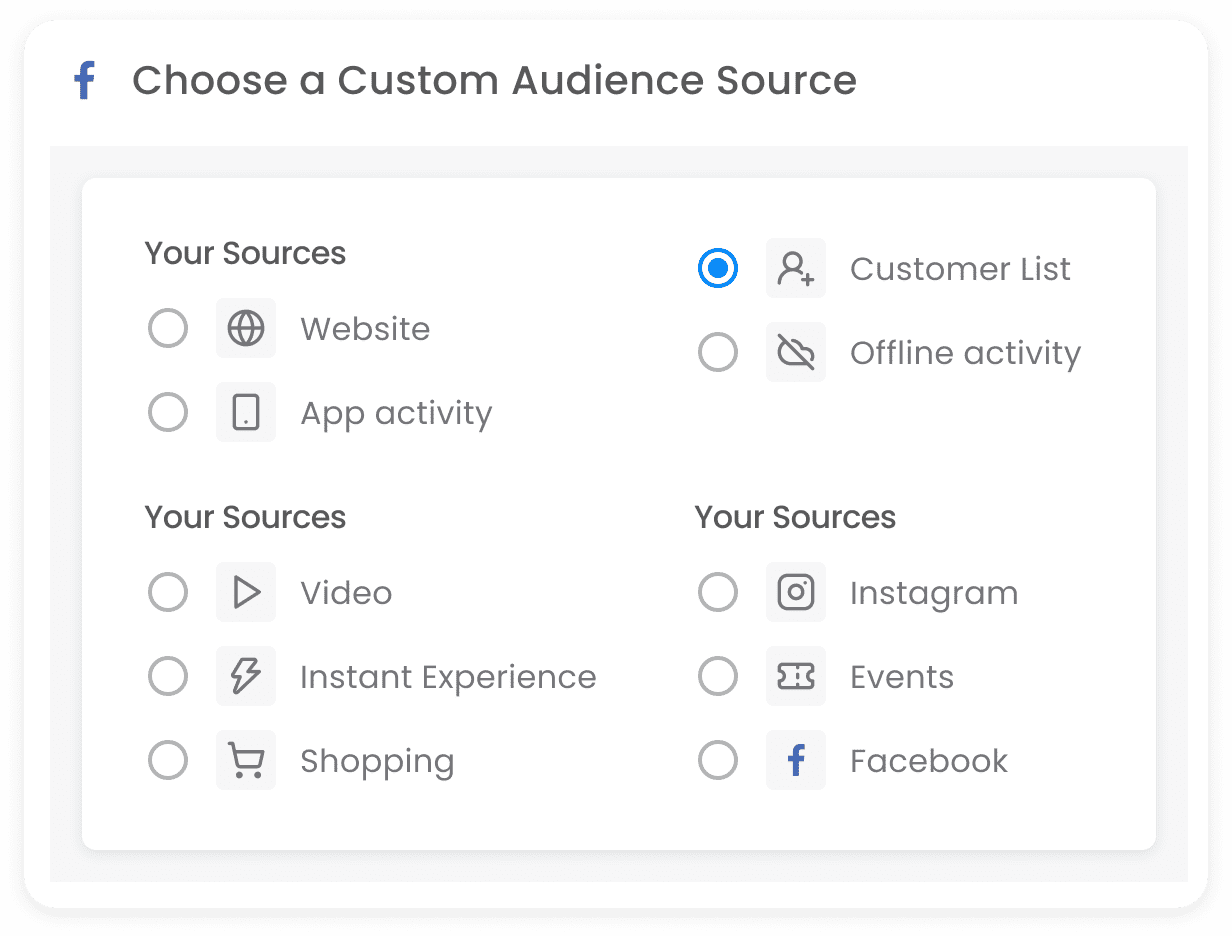Screen dimensions: 1232x936
Task: Click the Website label text
Action: [365, 329]
